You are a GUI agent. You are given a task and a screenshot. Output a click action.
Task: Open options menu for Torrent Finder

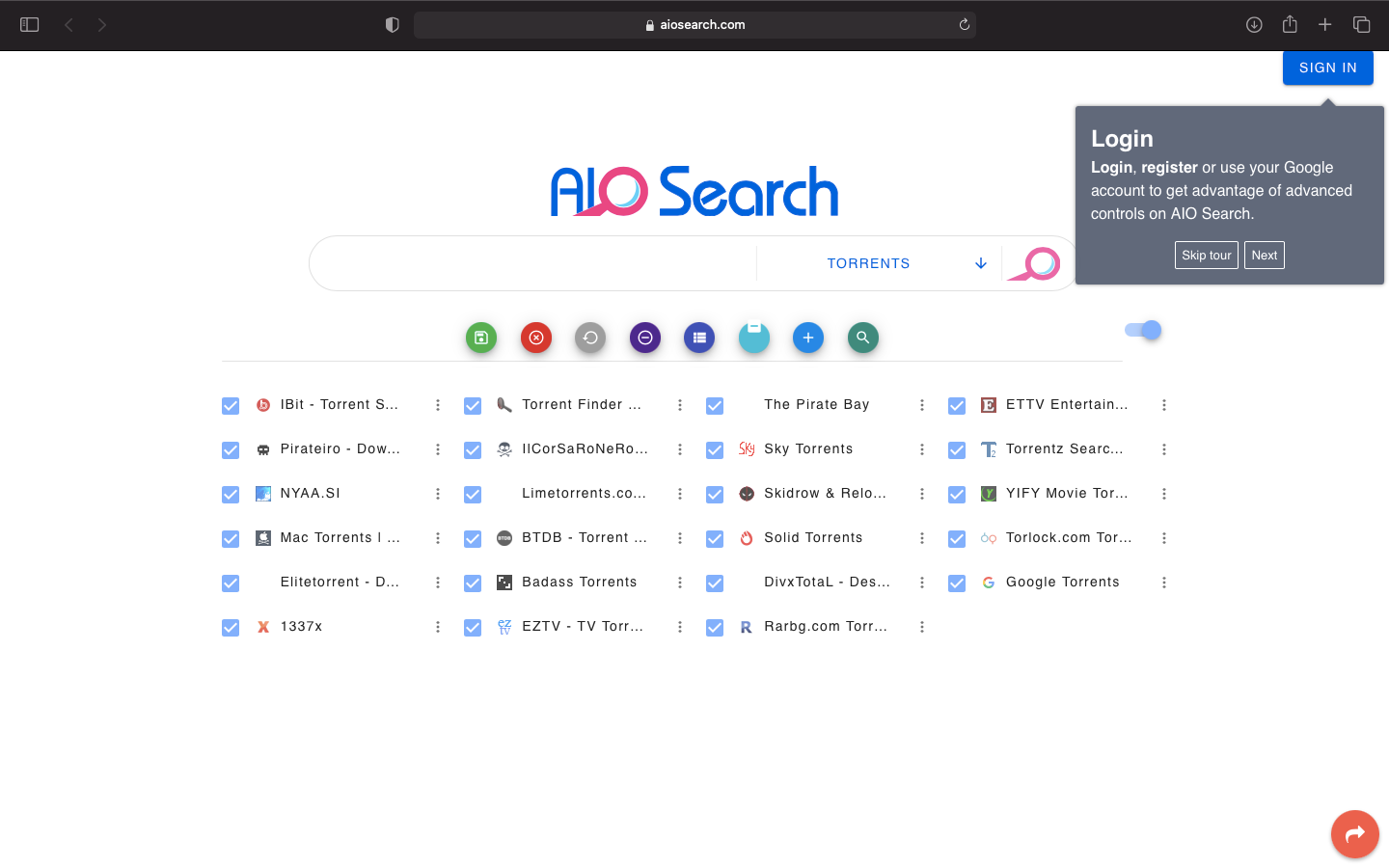(x=680, y=405)
